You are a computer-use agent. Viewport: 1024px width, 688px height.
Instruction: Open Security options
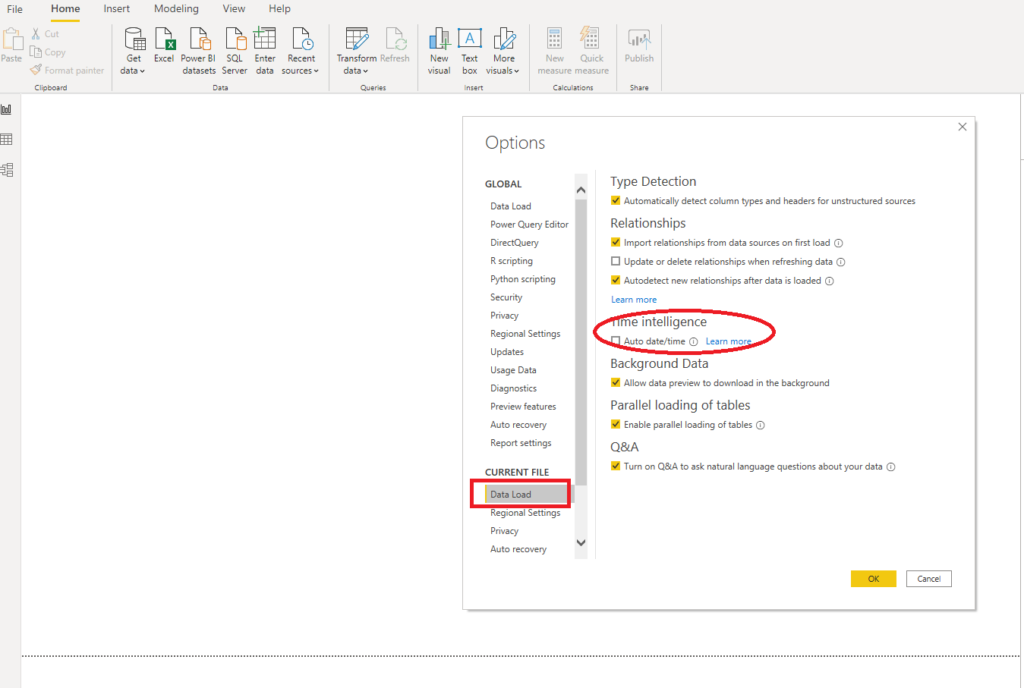(506, 298)
